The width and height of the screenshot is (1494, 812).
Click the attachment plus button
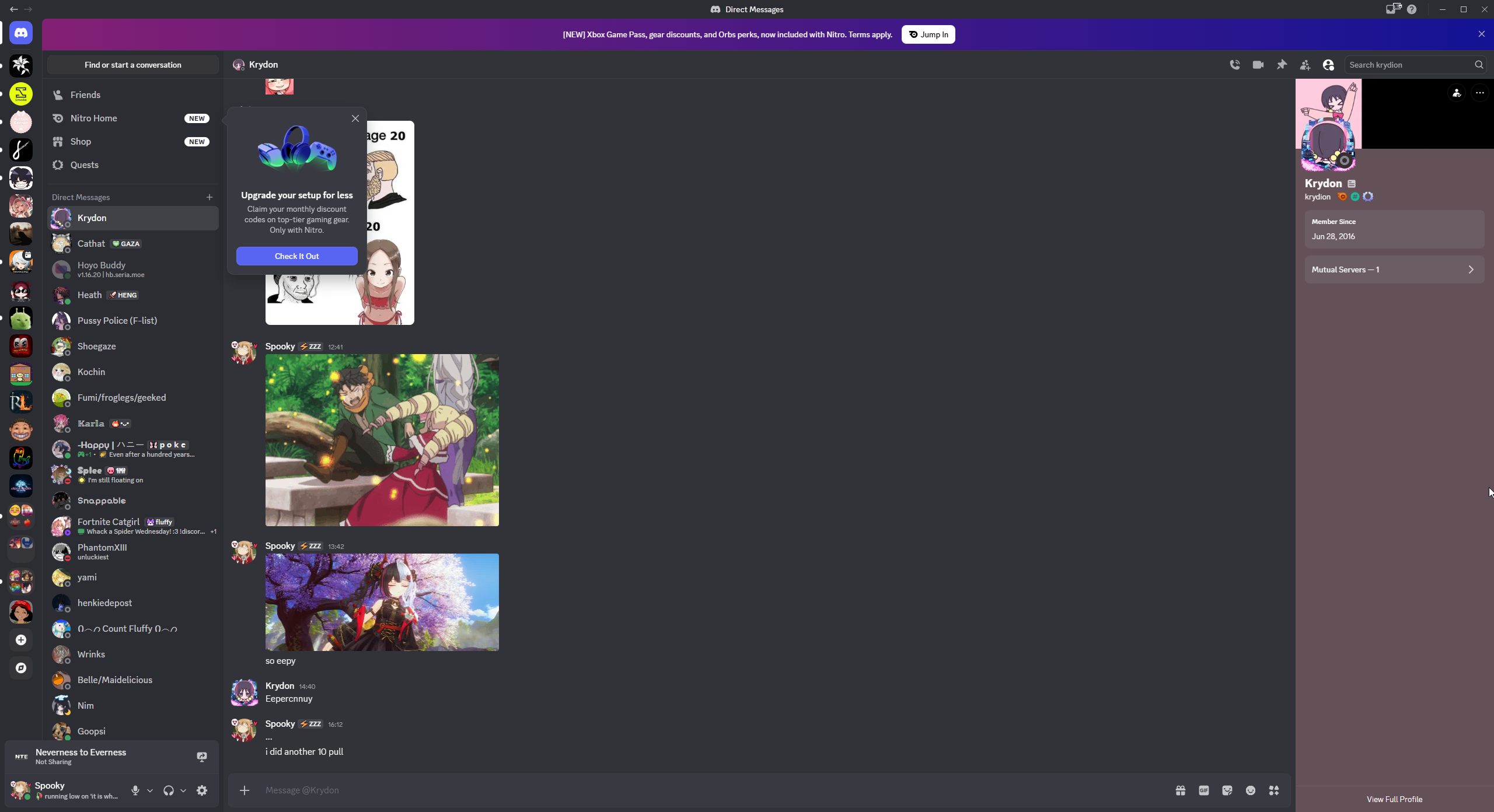[x=245, y=790]
